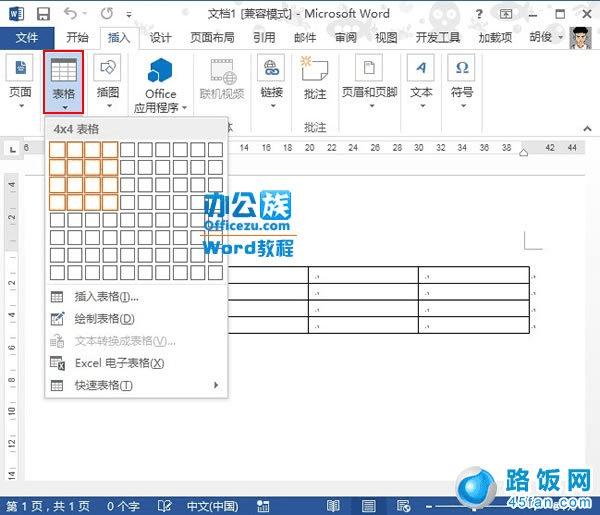The image size is (600, 515).
Task: Open the Customize Quick Access Toolbar arrow
Action: [129, 15]
